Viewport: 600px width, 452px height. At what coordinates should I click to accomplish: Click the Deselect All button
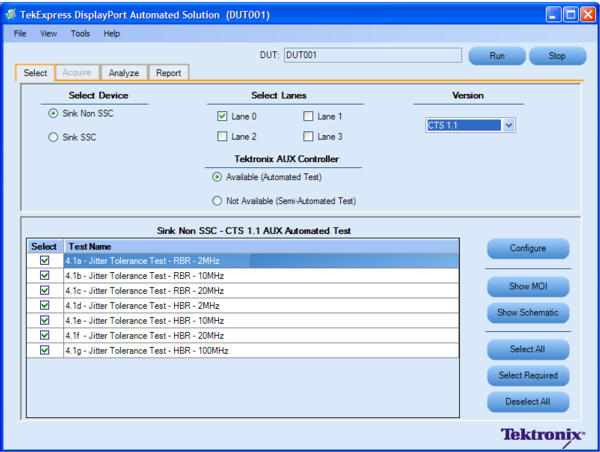[528, 402]
